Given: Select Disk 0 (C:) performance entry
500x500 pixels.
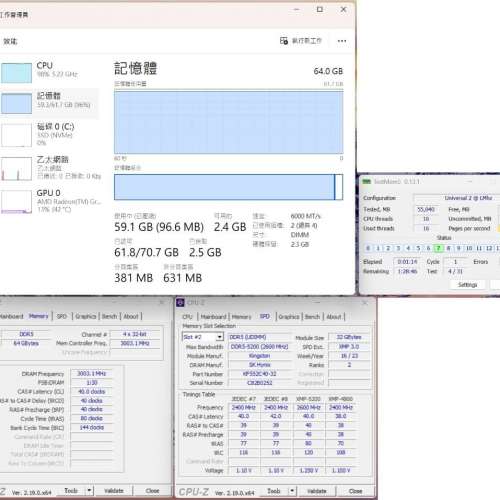Looking at the screenshot, I should [50, 135].
